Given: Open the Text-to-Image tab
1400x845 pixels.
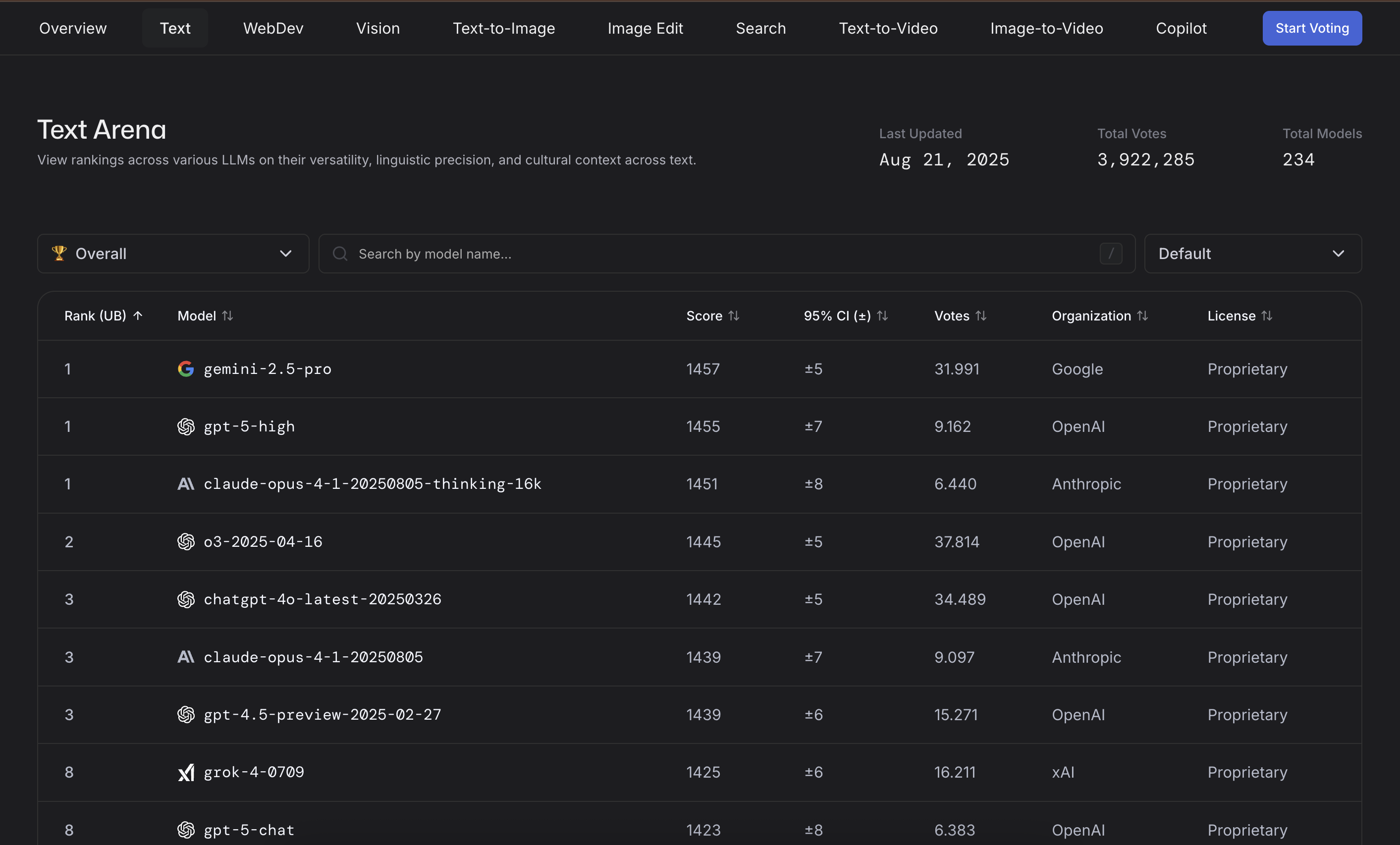Looking at the screenshot, I should point(503,28).
